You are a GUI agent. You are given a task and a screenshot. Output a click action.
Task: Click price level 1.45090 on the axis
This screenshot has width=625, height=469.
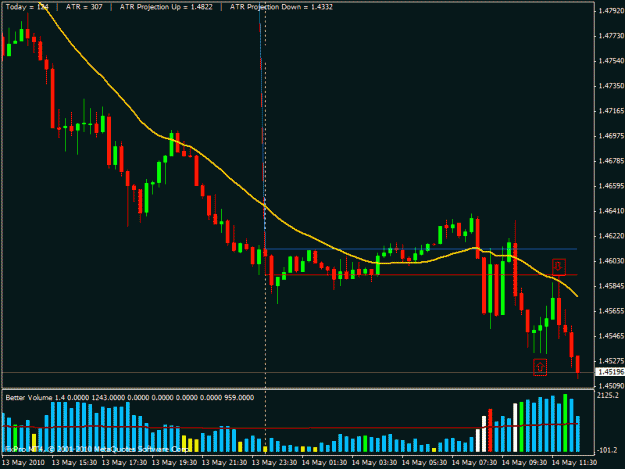611,386
